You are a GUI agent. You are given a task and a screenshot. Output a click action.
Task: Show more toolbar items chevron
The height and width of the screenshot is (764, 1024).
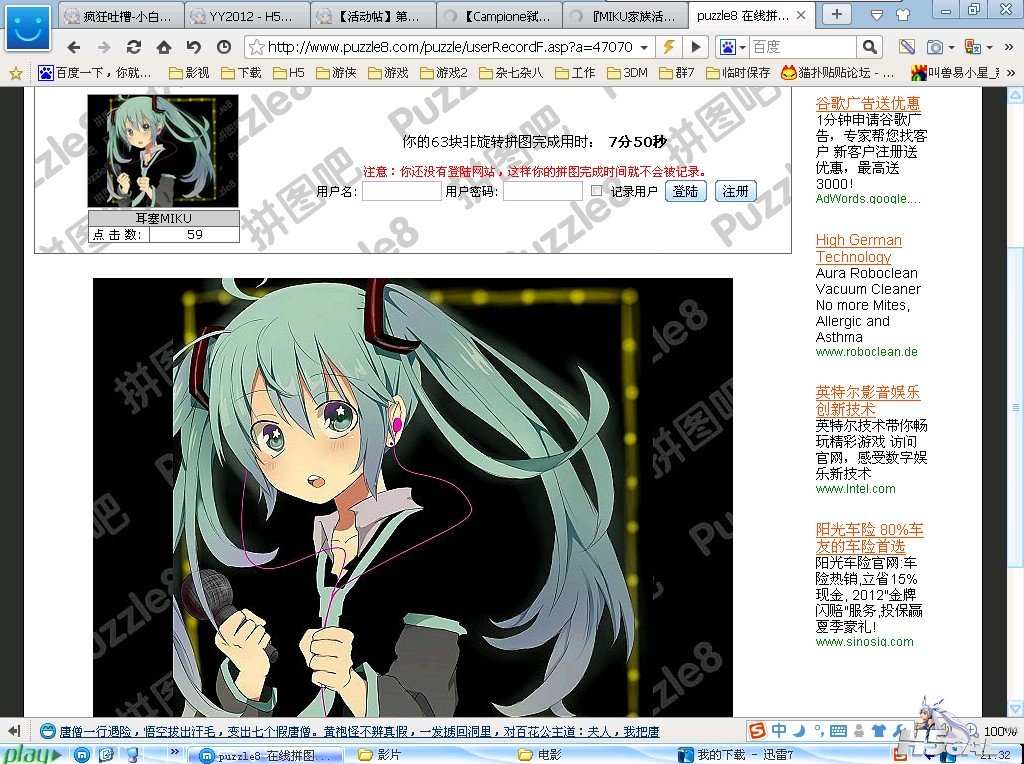[x=1010, y=48]
